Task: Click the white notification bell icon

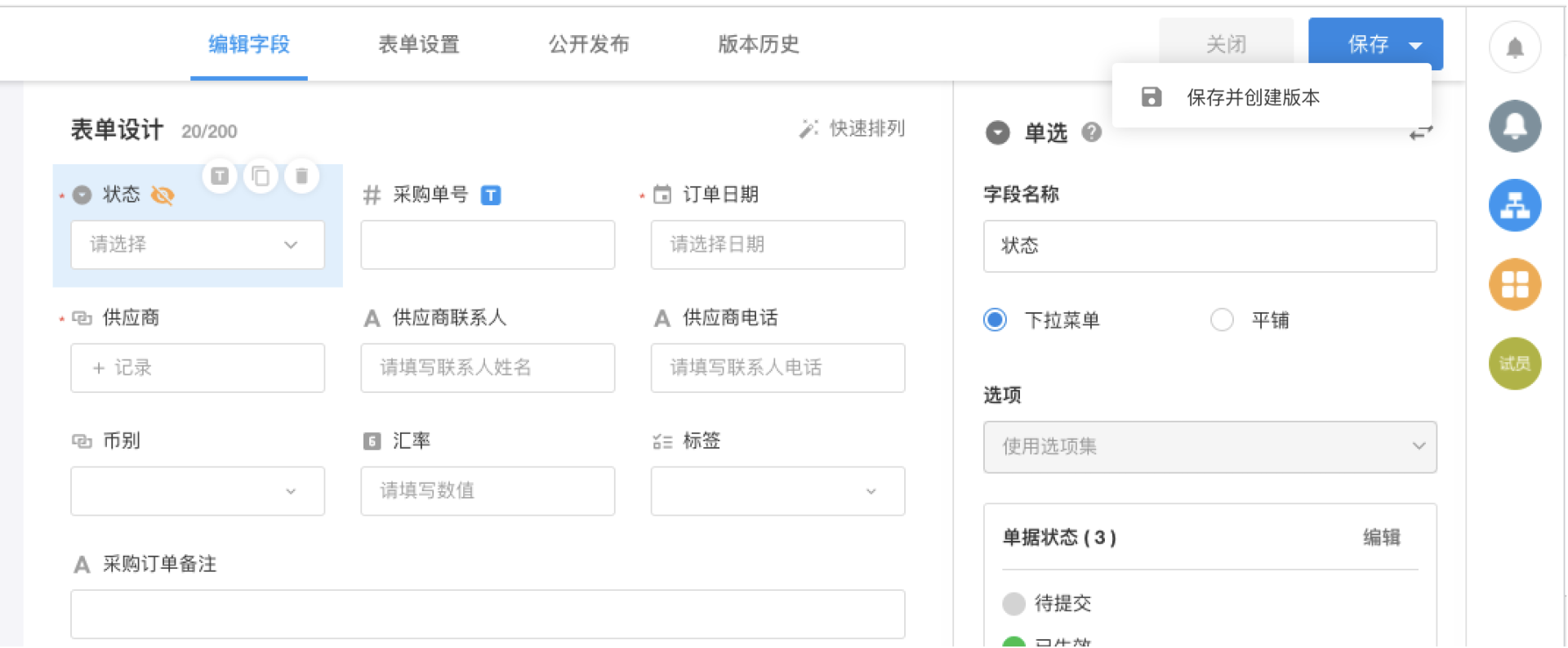Action: pyautogui.click(x=1514, y=47)
